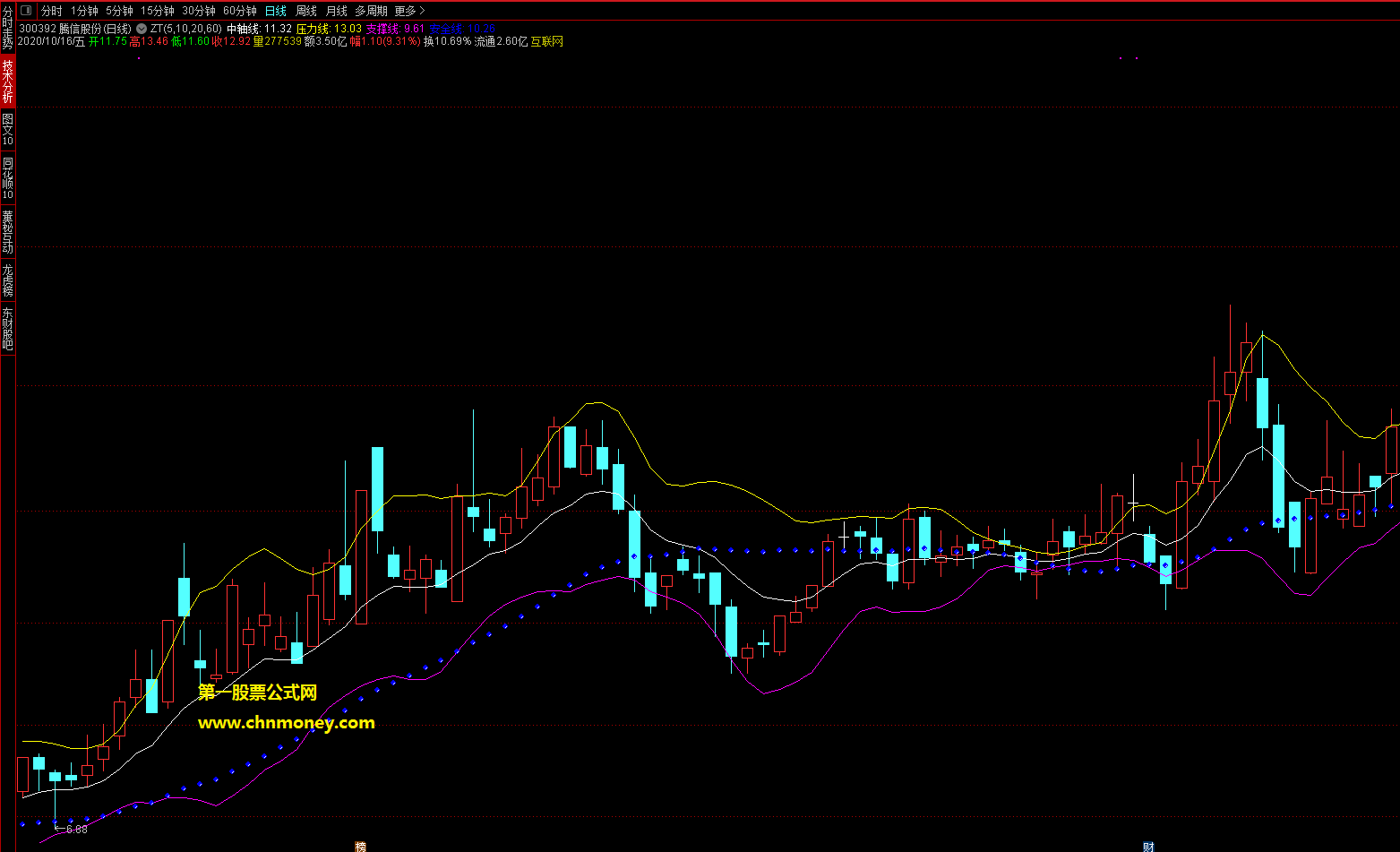
Task: Switch to the 30分钟 period tab
Action: [x=199, y=11]
